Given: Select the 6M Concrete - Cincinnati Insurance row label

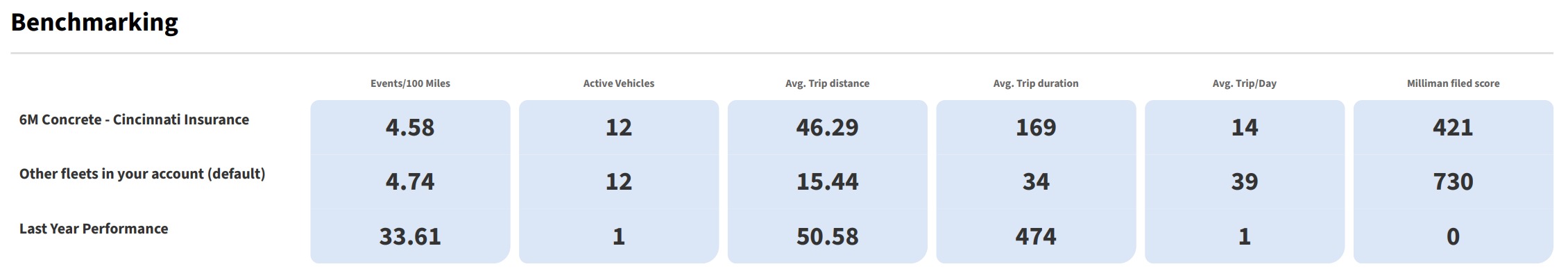Looking at the screenshot, I should [134, 120].
